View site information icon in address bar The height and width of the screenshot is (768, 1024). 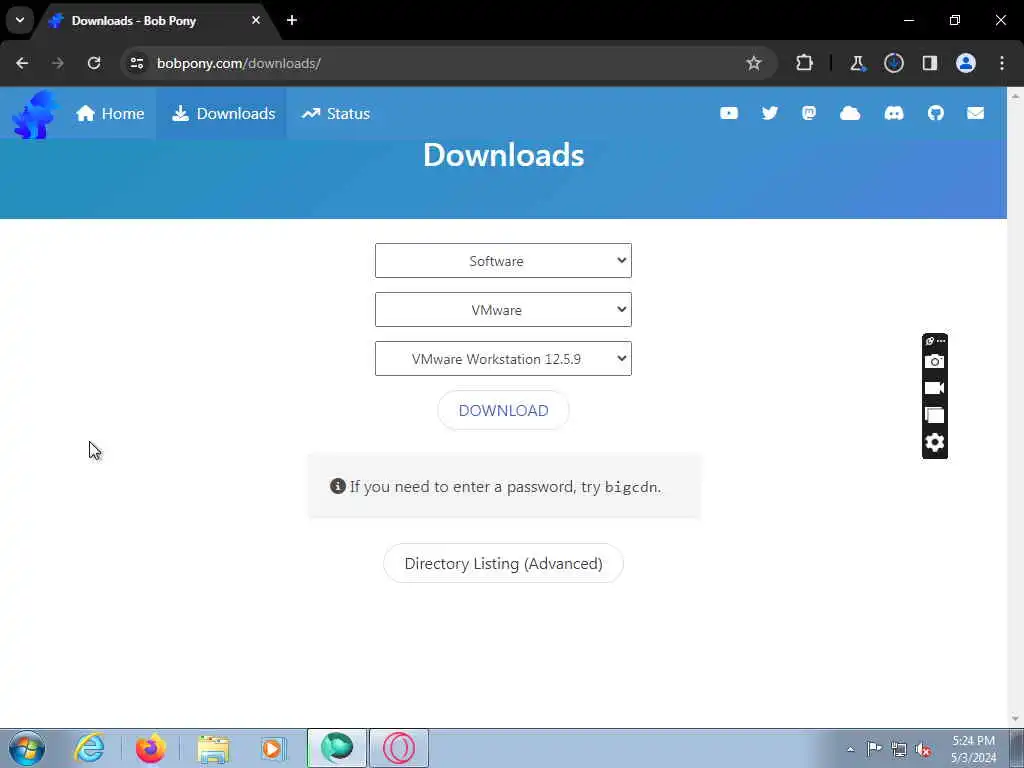click(137, 63)
